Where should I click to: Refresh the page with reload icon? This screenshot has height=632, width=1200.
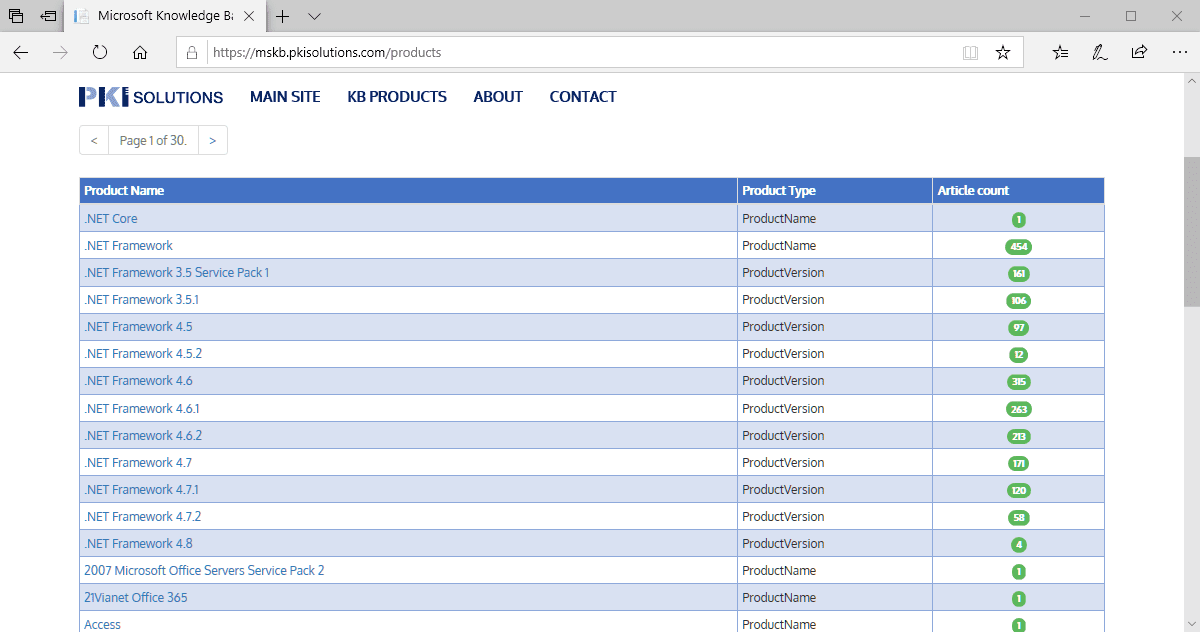[x=100, y=52]
